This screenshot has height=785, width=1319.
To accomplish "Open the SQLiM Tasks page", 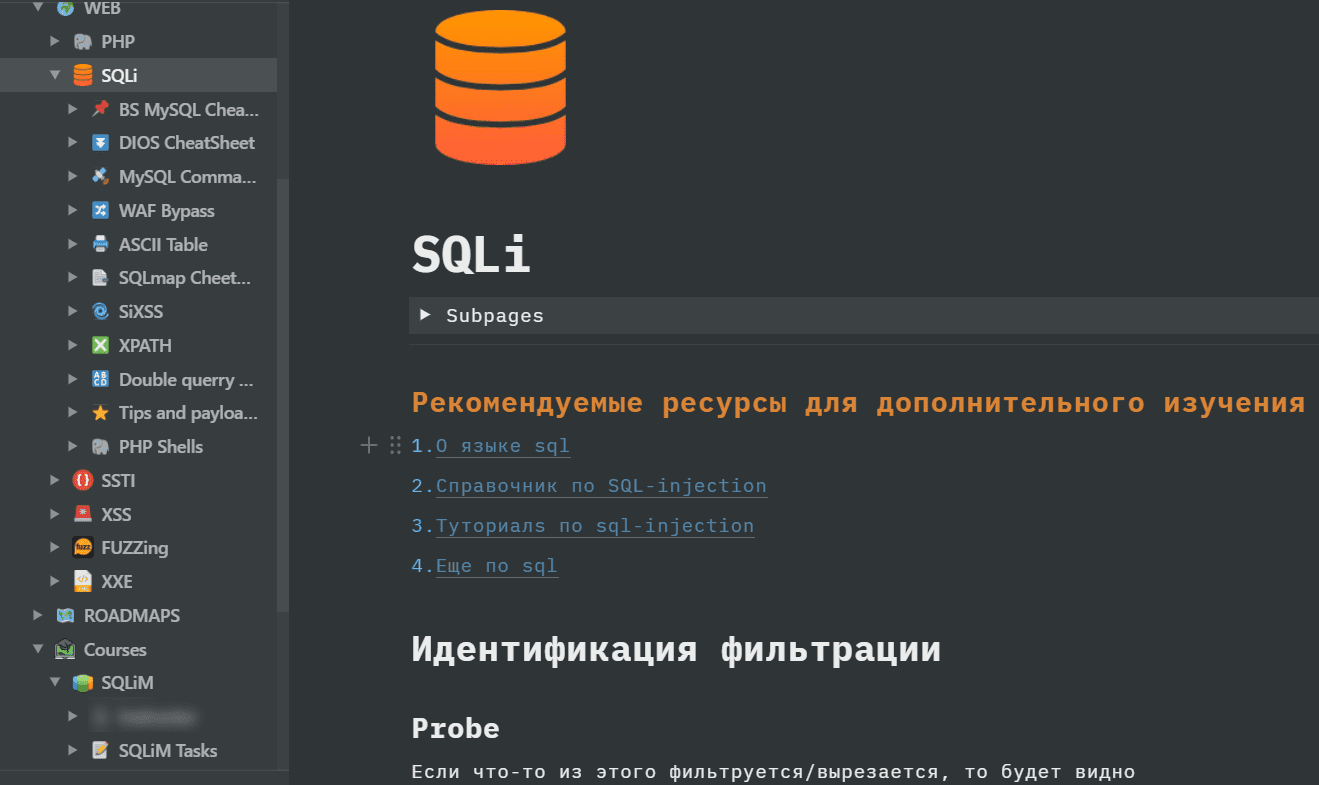I will 168,751.
